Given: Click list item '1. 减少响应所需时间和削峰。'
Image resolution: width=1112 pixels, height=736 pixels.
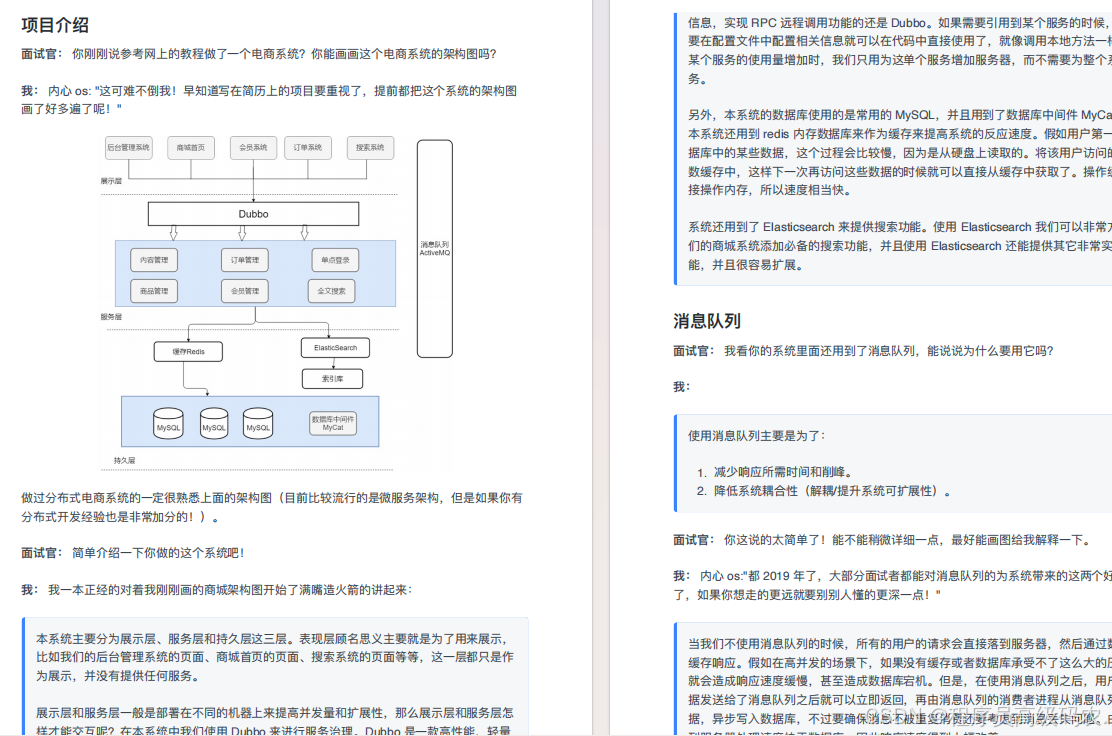Looking at the screenshot, I should 776,472.
